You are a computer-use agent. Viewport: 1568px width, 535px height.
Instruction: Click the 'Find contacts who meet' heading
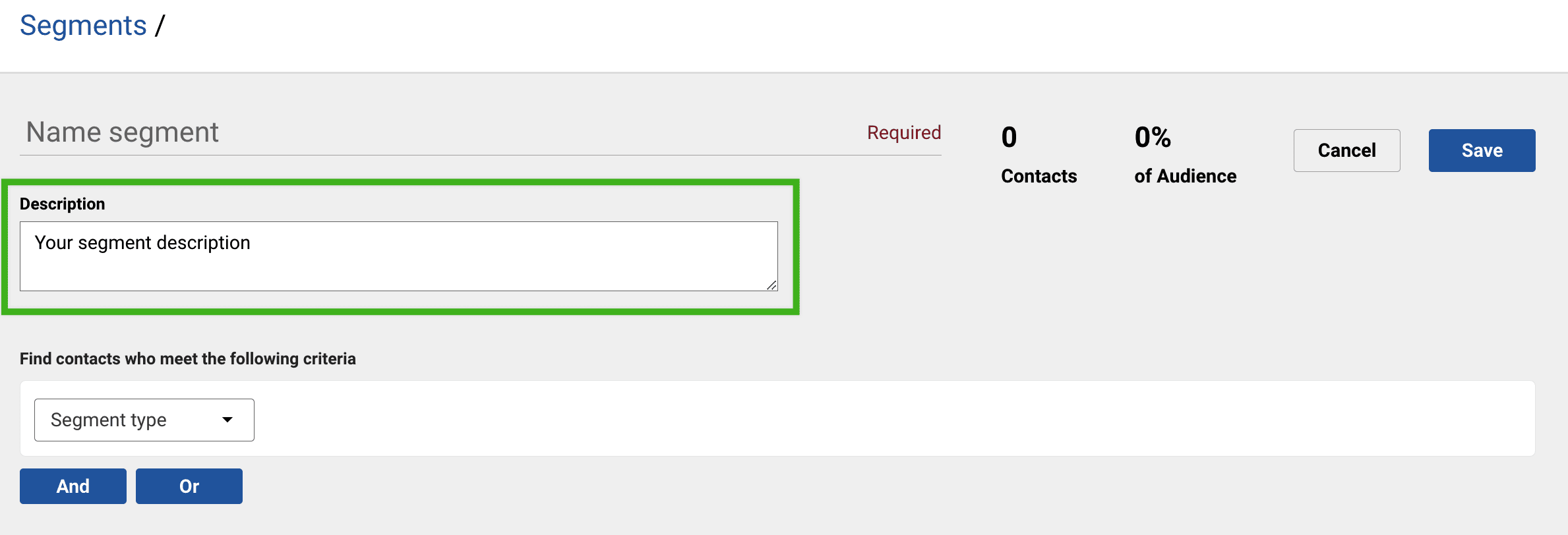tap(187, 358)
